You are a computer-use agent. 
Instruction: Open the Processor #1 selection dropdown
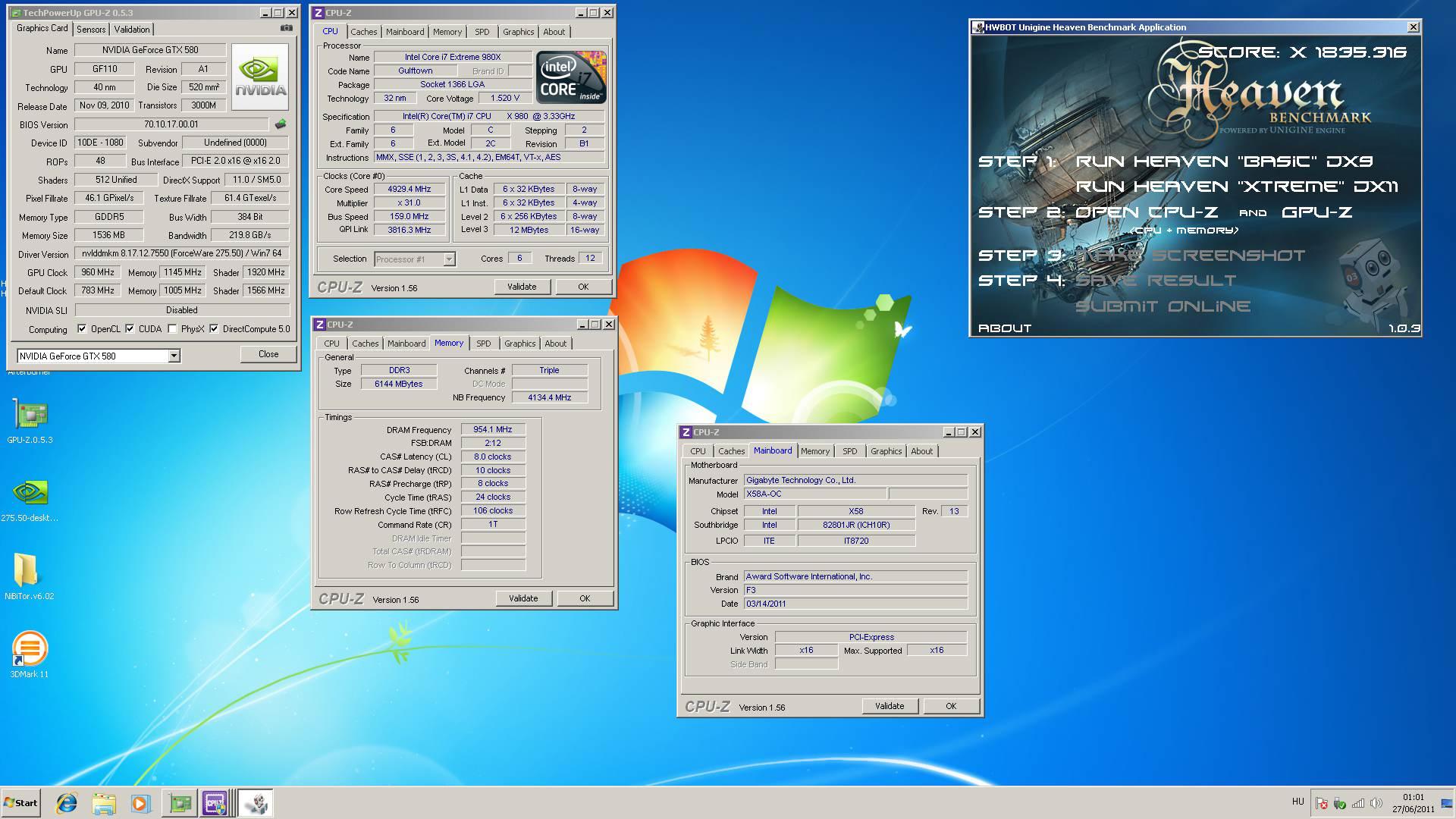click(x=448, y=259)
